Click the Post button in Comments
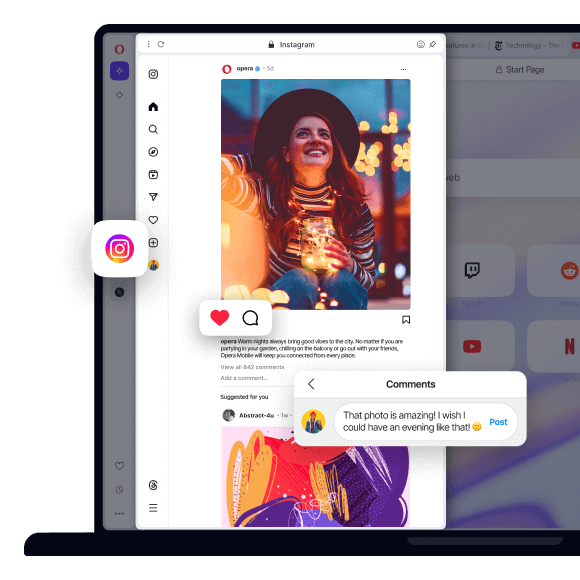The image size is (580, 580). [498, 422]
